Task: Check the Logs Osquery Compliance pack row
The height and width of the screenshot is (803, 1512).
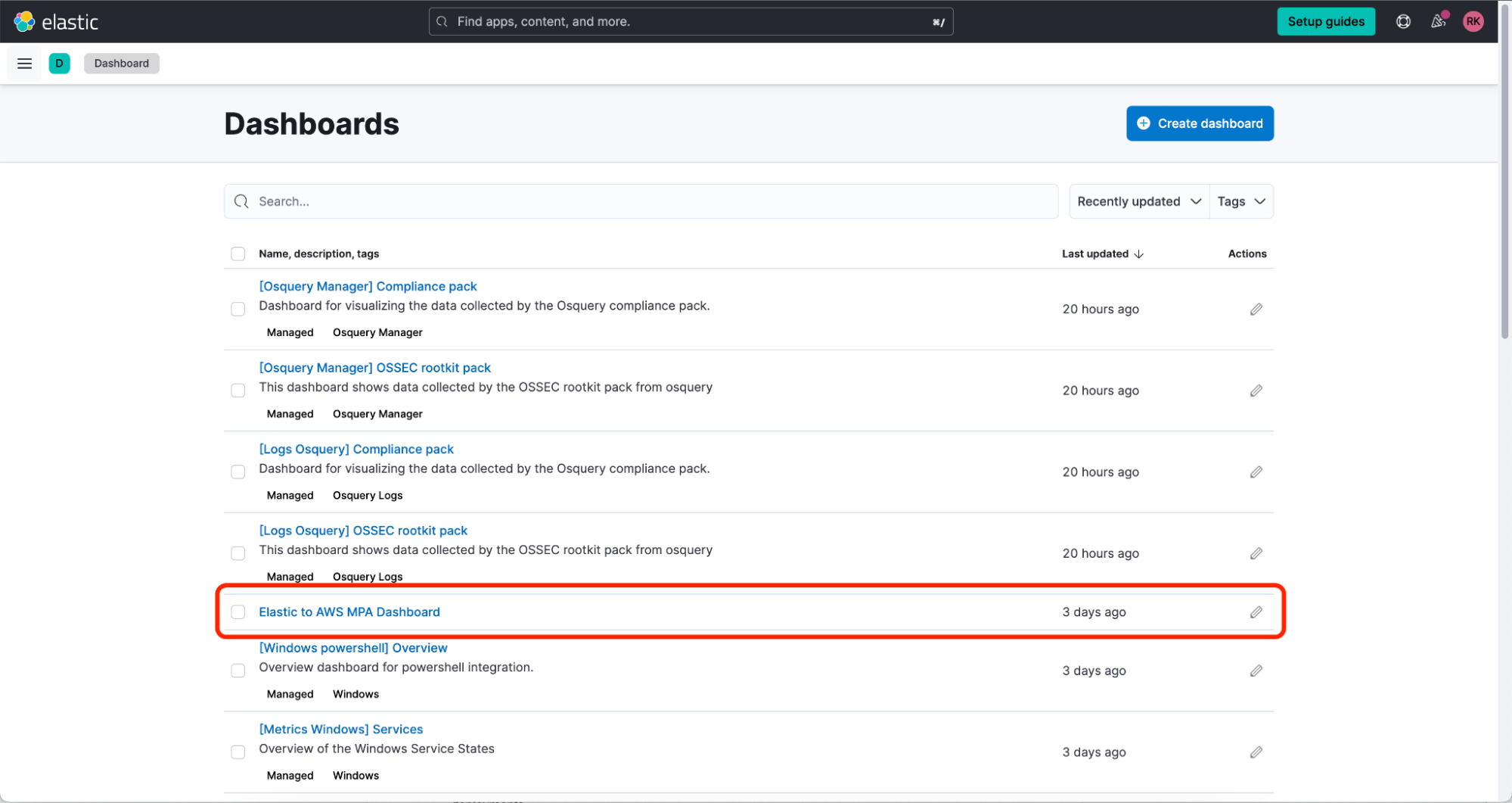Action: [x=238, y=472]
